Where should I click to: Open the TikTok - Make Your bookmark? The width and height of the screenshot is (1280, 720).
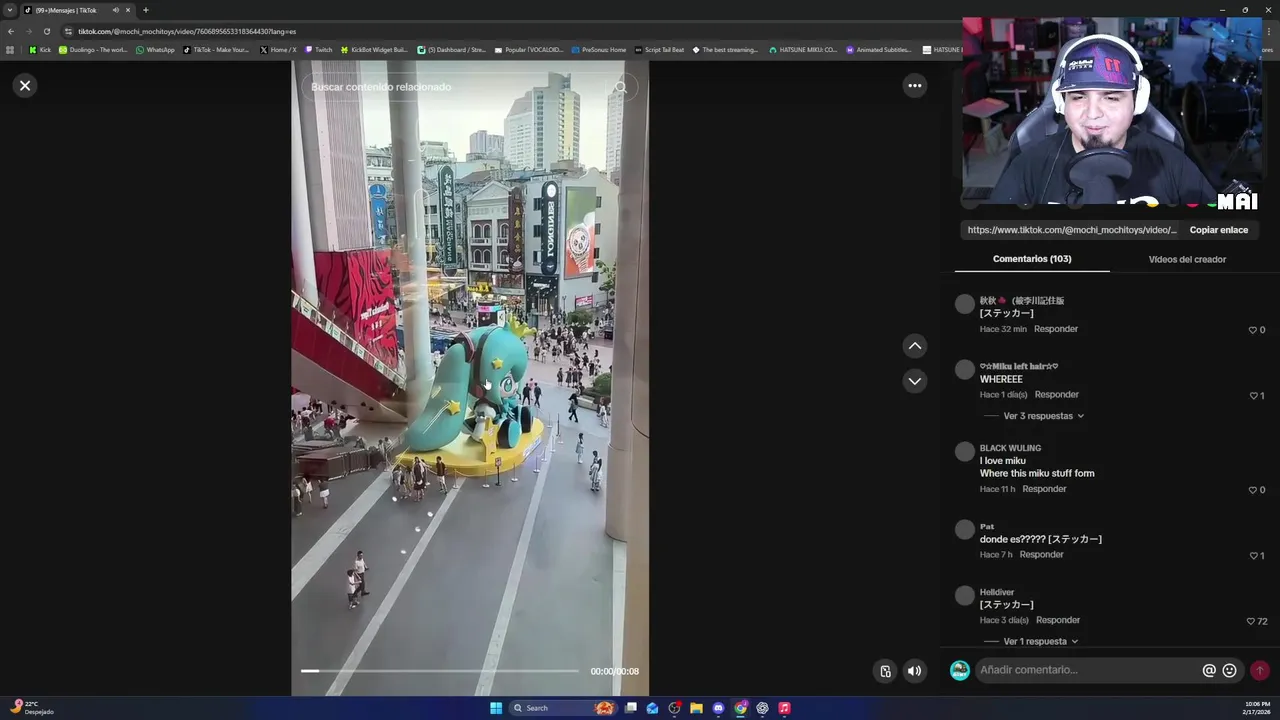click(x=216, y=49)
